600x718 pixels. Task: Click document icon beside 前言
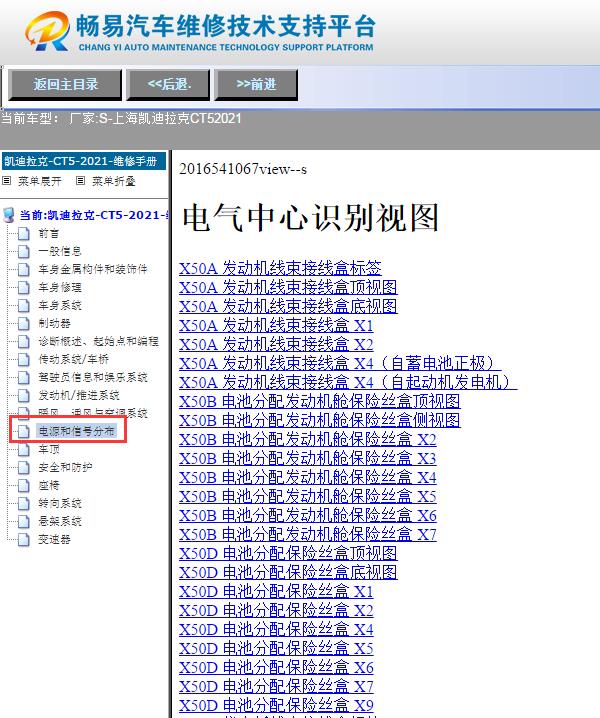click(23, 234)
